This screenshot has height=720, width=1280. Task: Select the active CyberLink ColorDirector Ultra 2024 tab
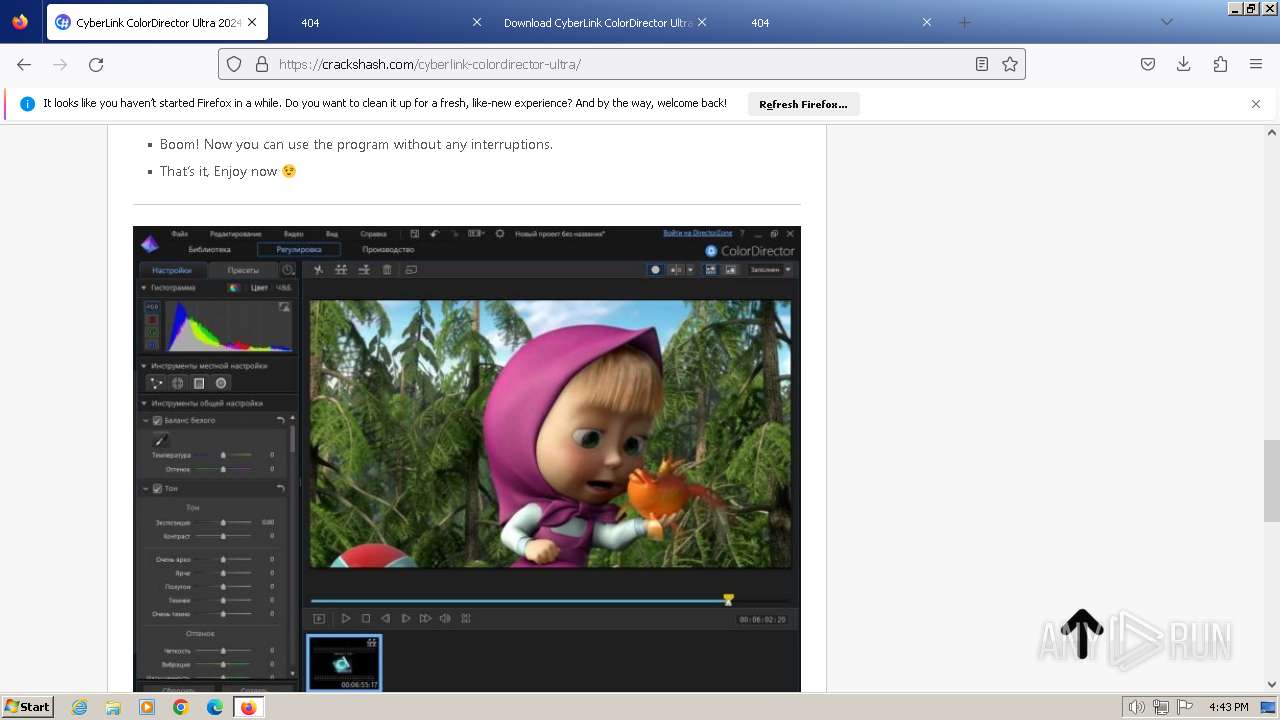155,22
